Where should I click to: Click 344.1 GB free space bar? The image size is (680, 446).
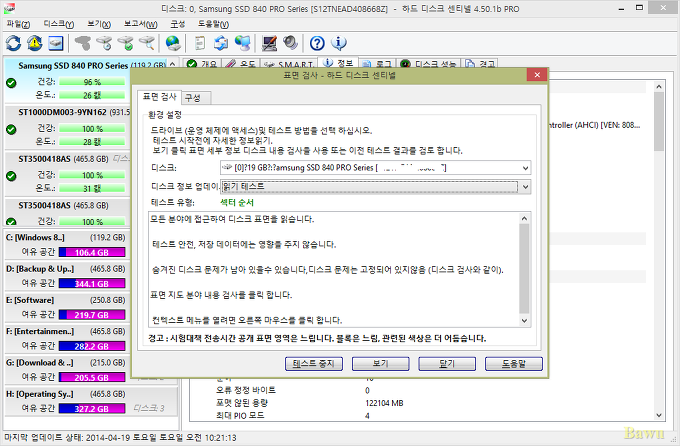[92, 284]
